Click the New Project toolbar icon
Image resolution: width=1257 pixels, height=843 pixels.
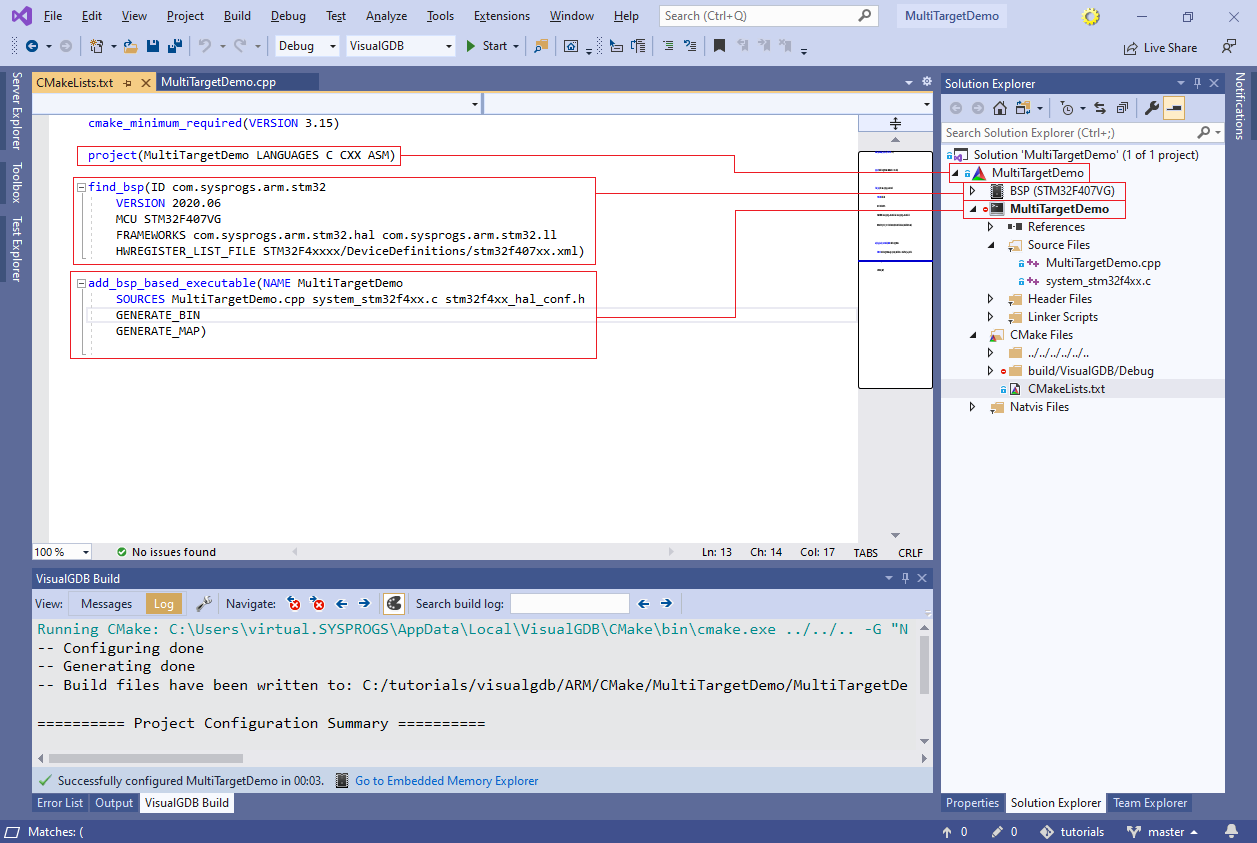[x=96, y=46]
